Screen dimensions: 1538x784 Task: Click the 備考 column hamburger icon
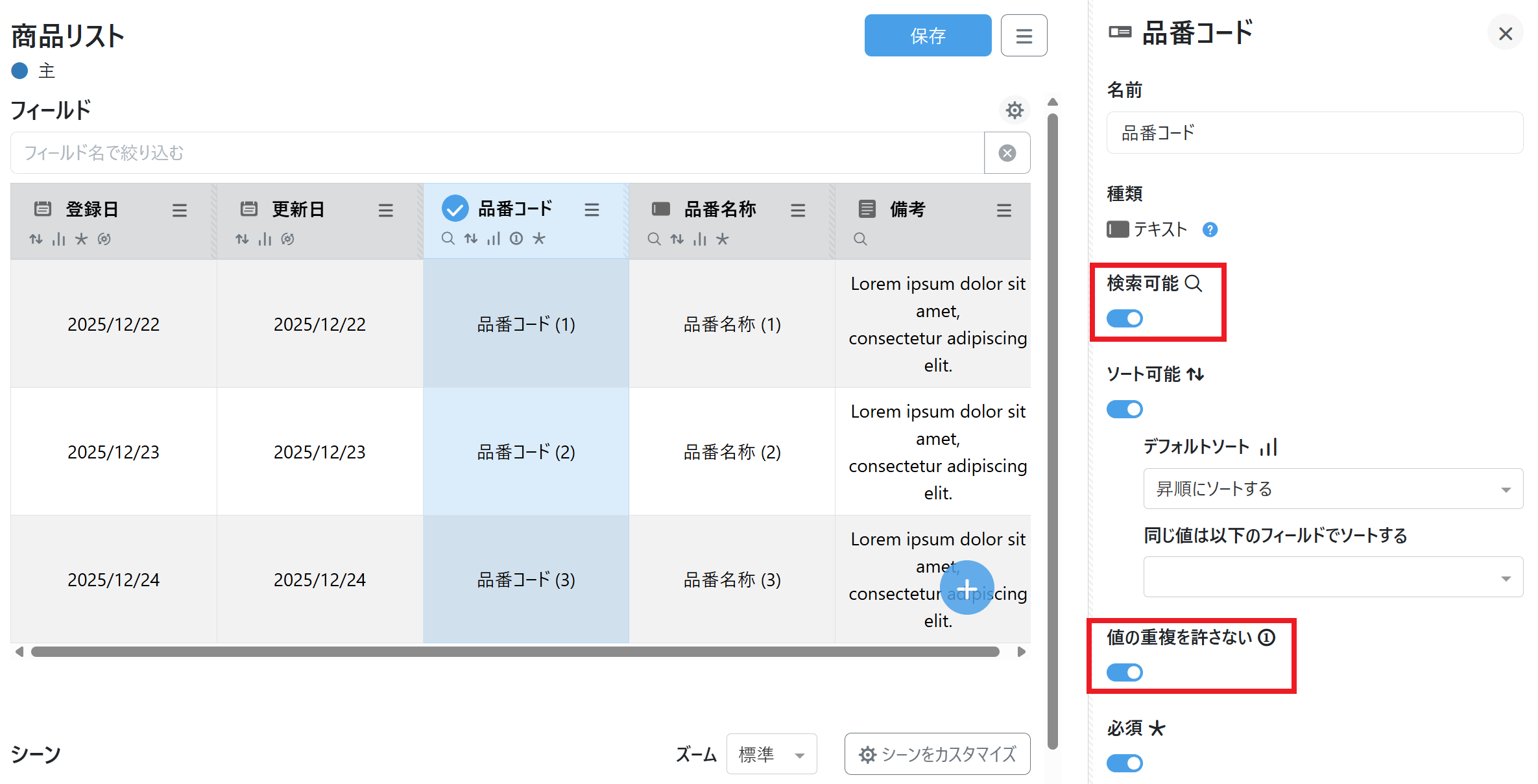point(1003,210)
